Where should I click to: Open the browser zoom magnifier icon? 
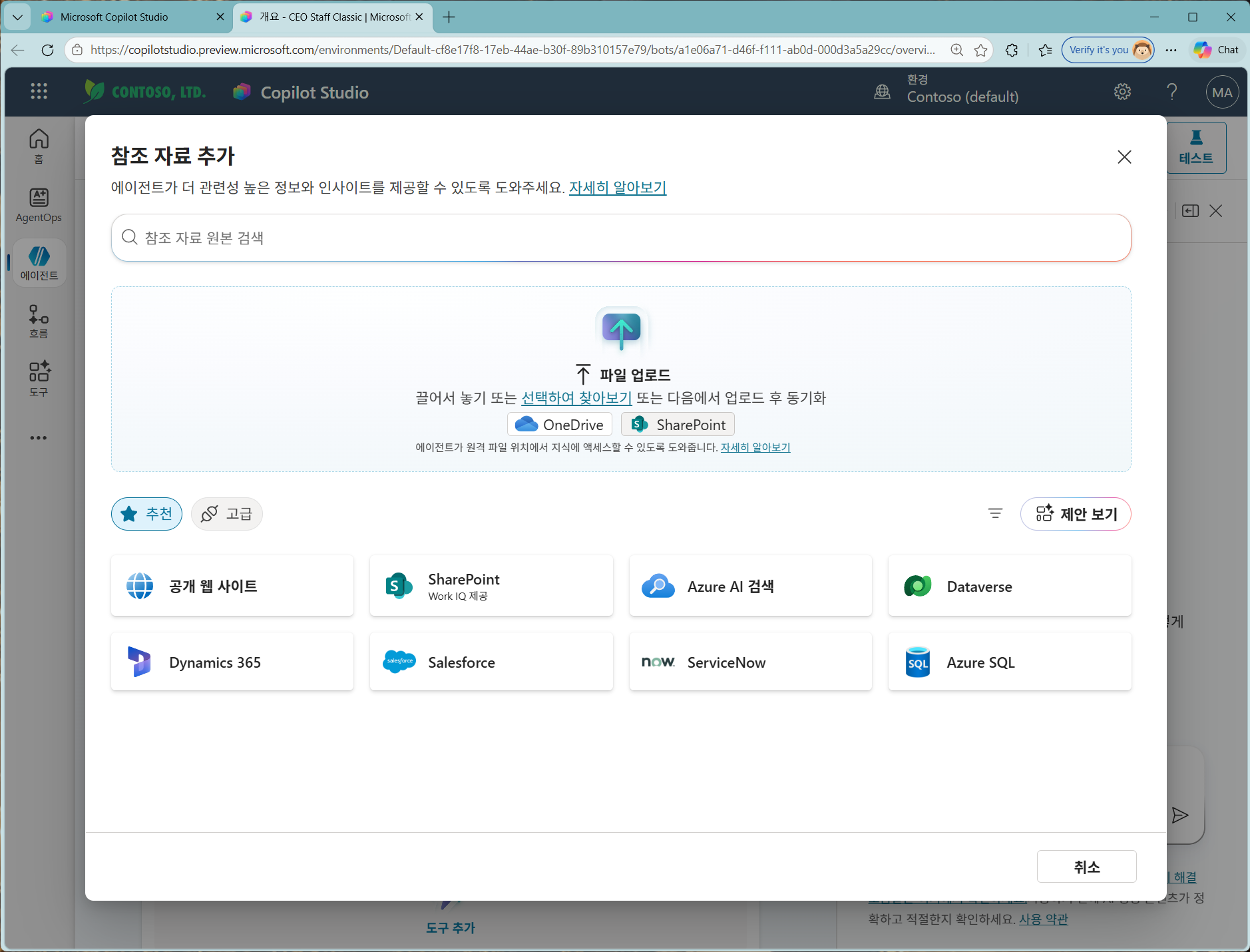pyautogui.click(x=956, y=50)
